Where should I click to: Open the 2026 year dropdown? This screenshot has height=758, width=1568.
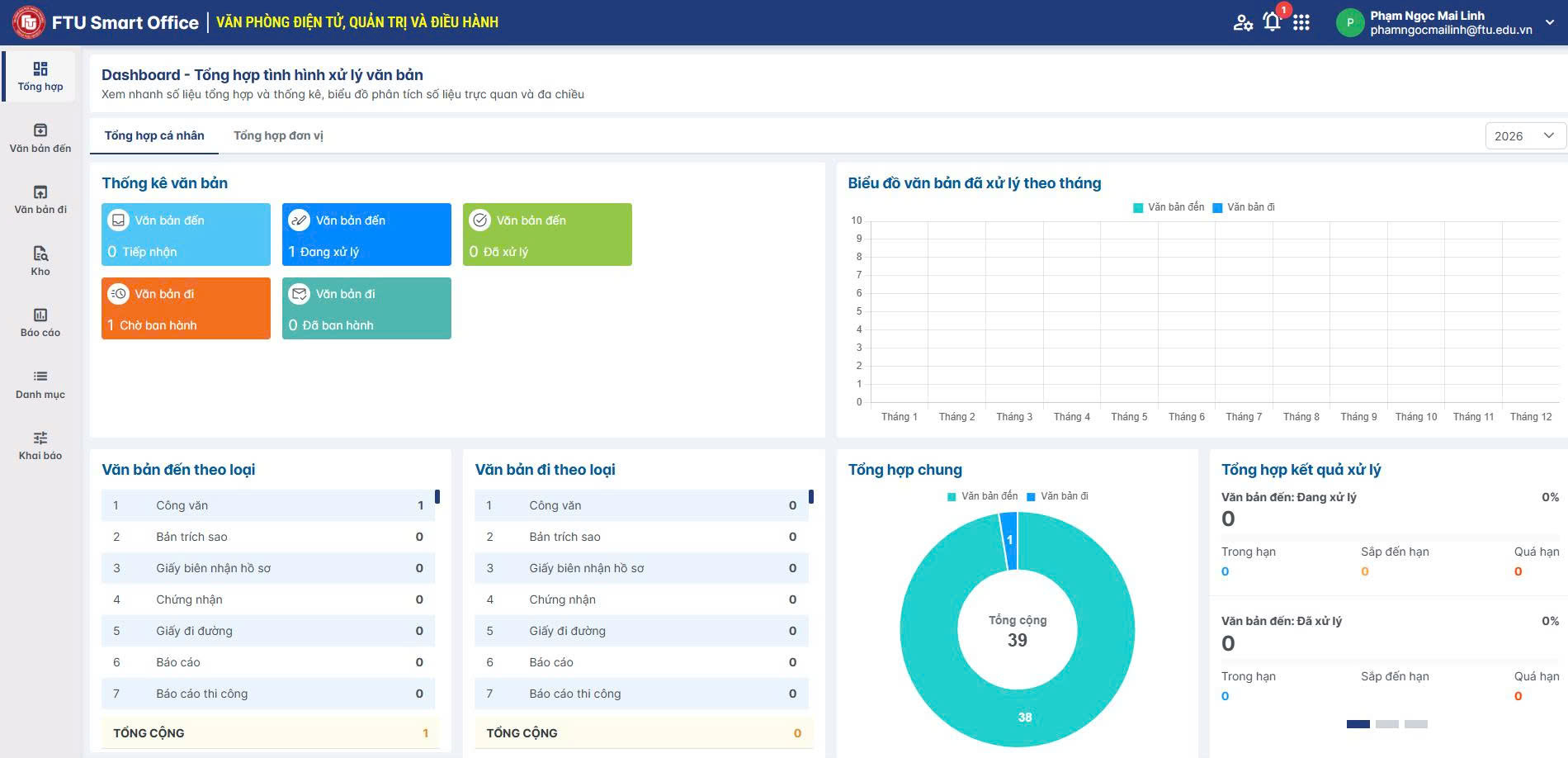point(1523,136)
